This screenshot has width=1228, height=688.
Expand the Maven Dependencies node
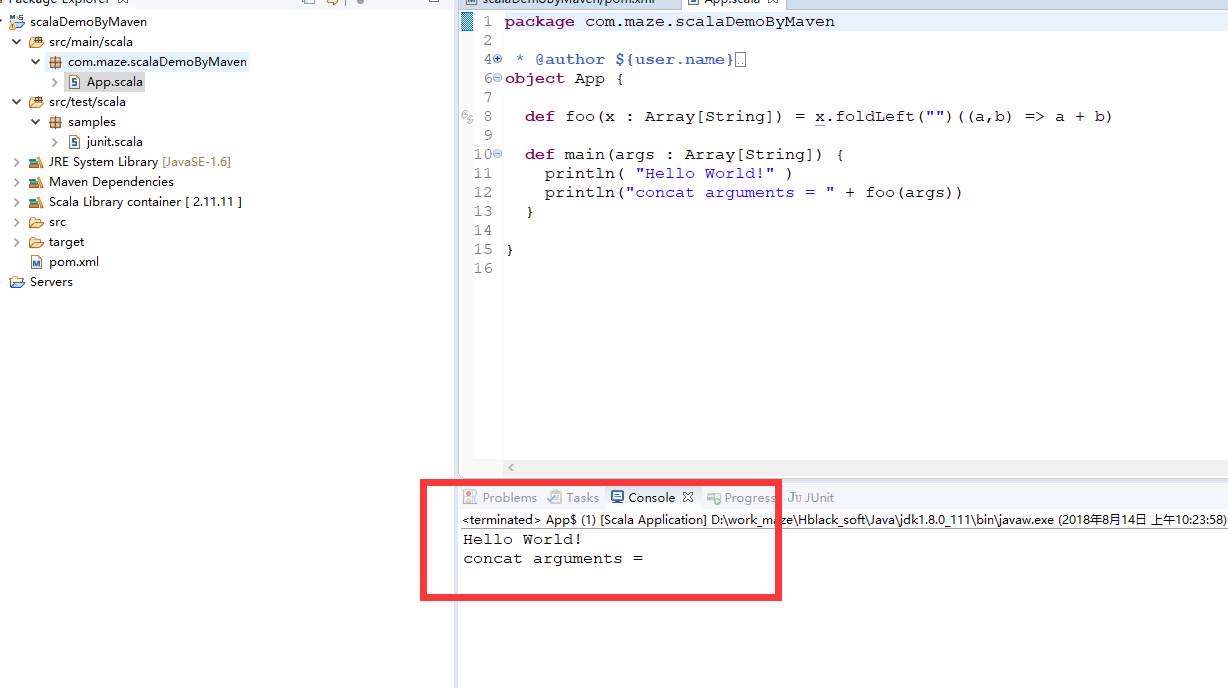click(x=17, y=182)
